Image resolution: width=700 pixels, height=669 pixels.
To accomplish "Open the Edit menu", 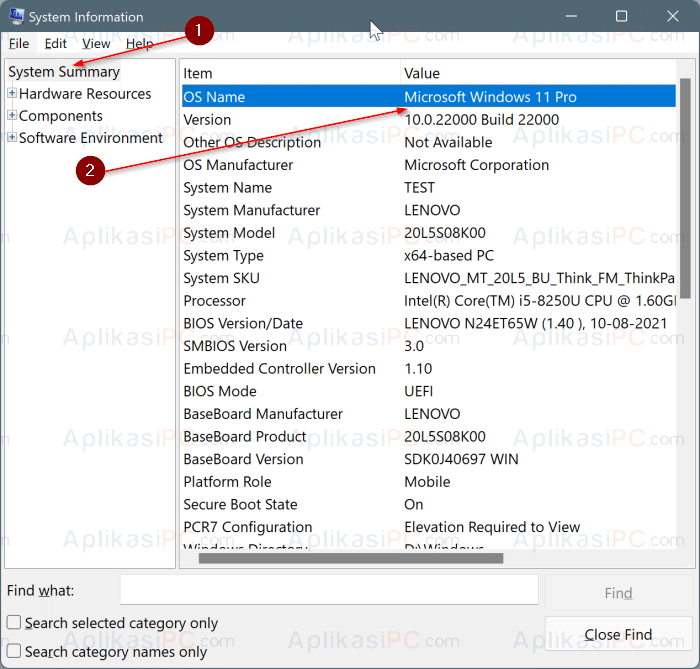I will click(x=55, y=44).
